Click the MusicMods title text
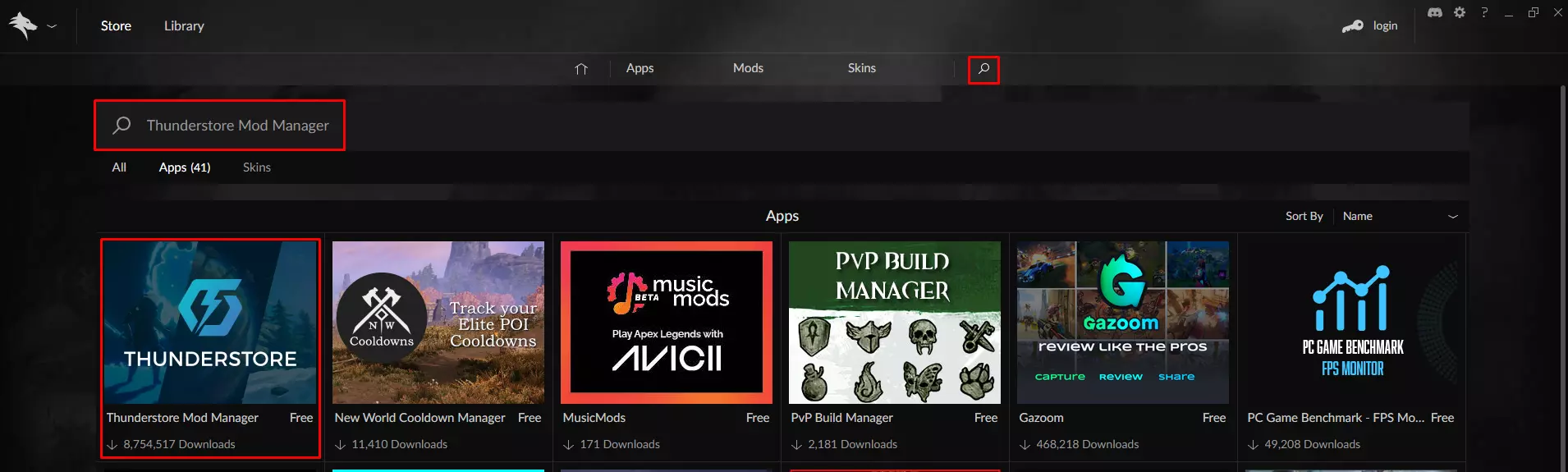The height and width of the screenshot is (472, 1568). (594, 418)
